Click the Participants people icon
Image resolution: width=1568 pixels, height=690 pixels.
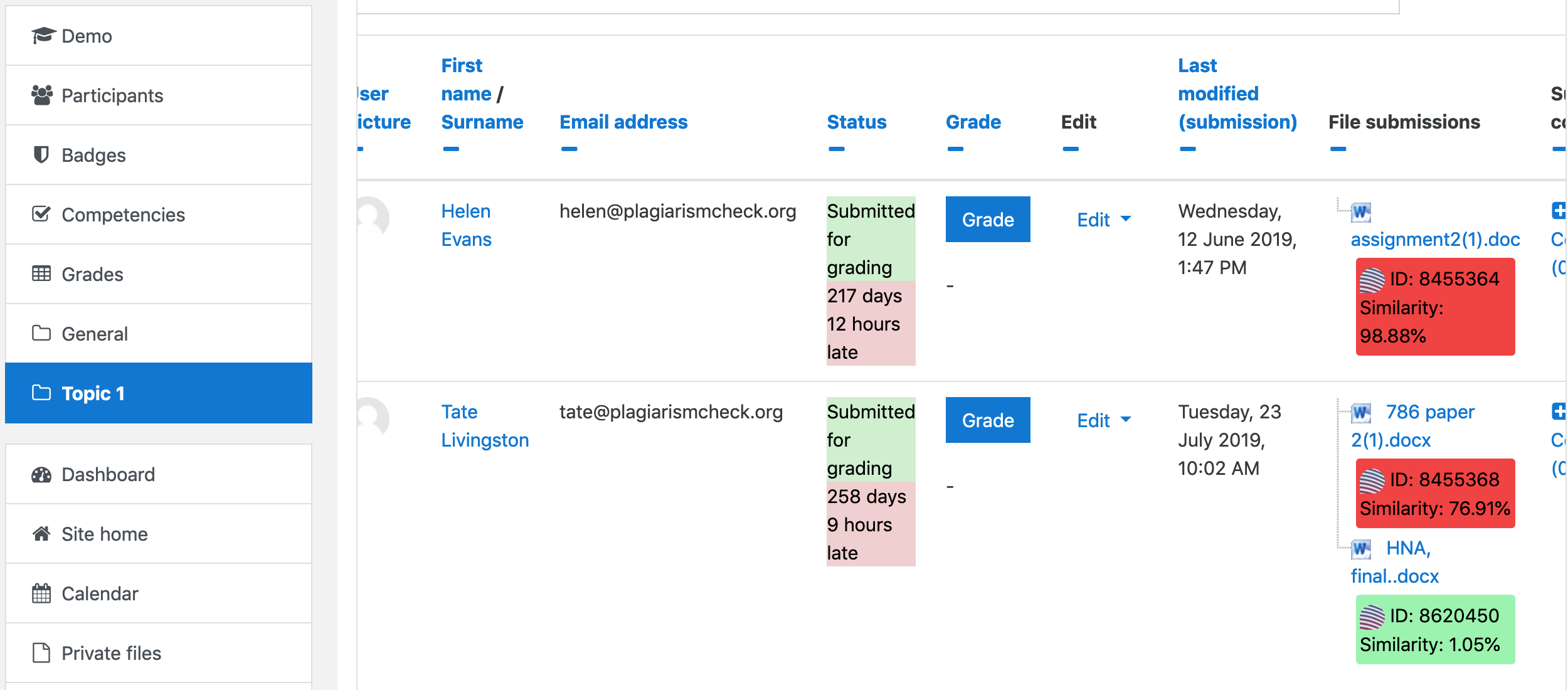[x=41, y=94]
